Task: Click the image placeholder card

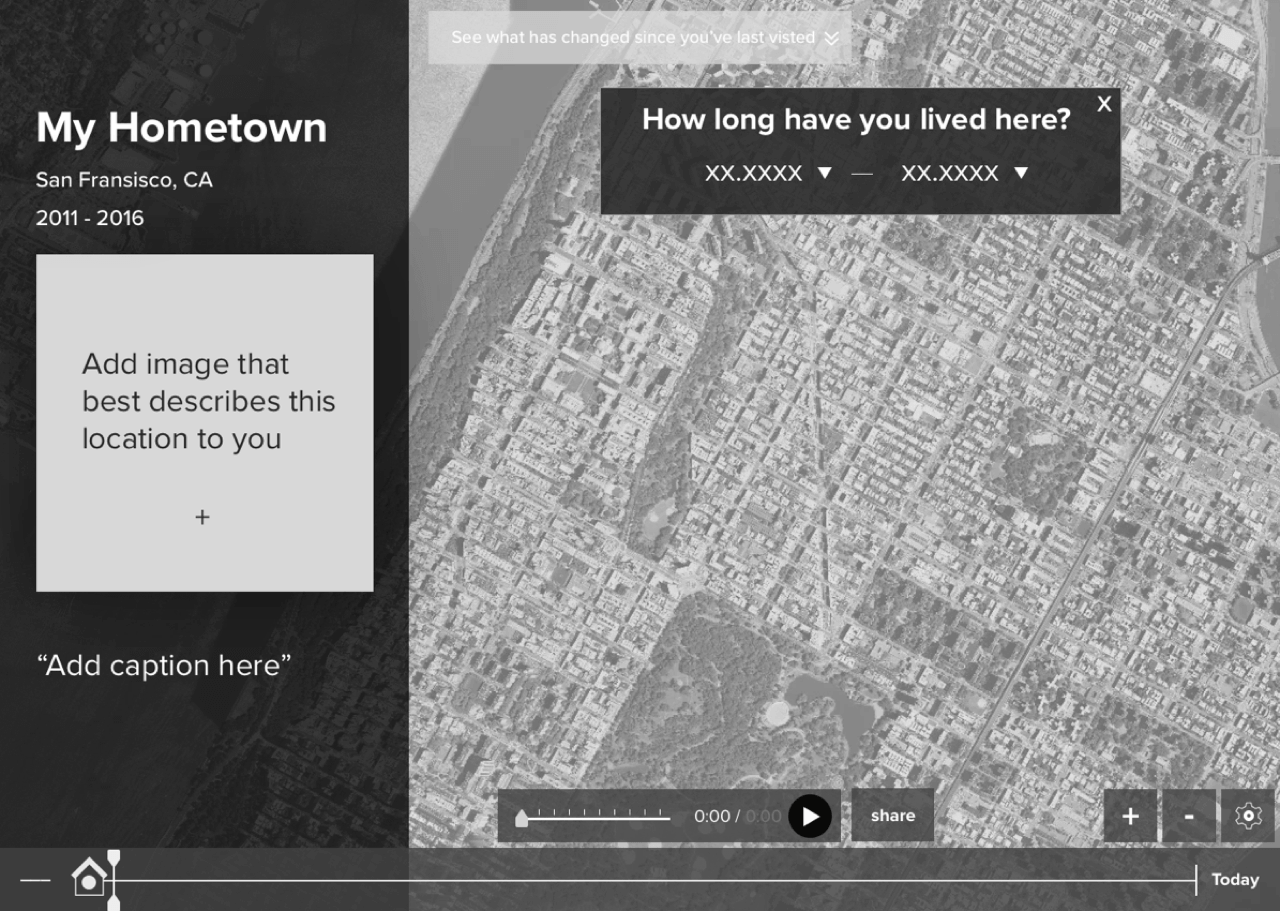Action: tap(204, 420)
